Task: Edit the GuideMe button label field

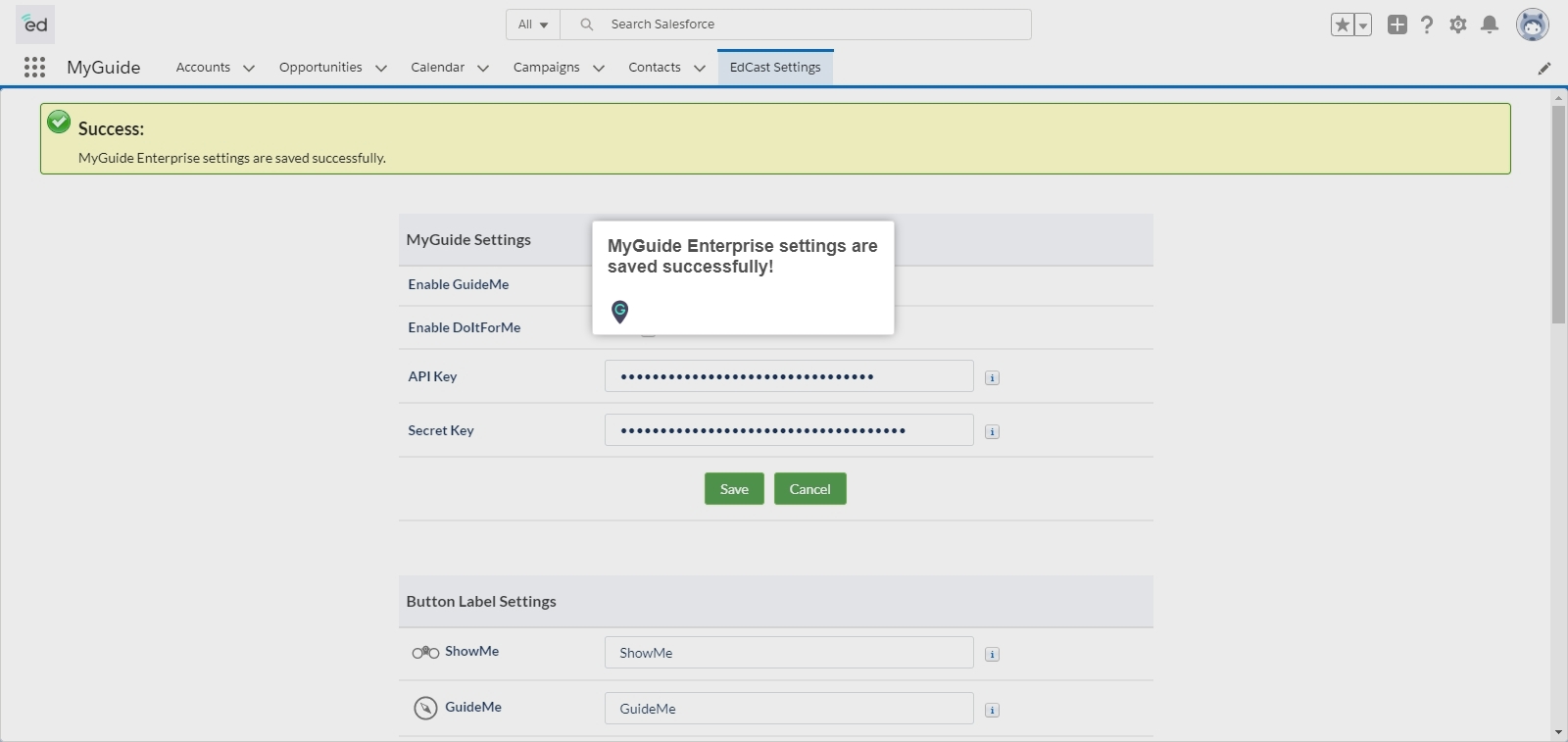Action: pos(789,709)
